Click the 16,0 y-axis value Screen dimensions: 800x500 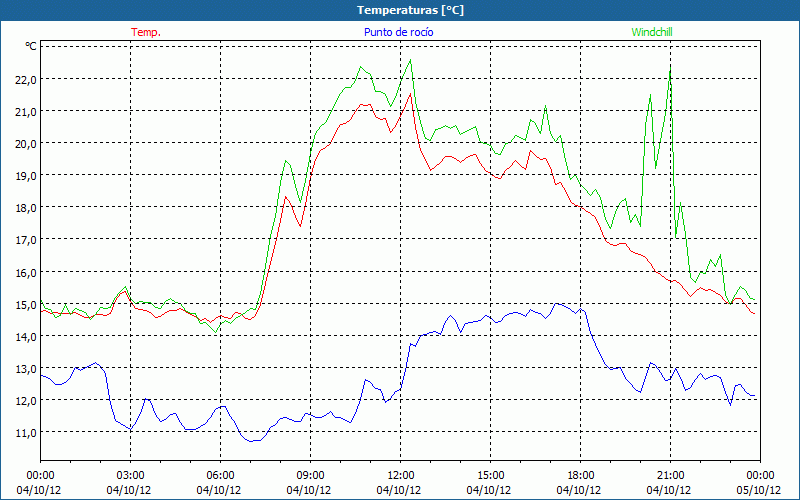coord(27,272)
